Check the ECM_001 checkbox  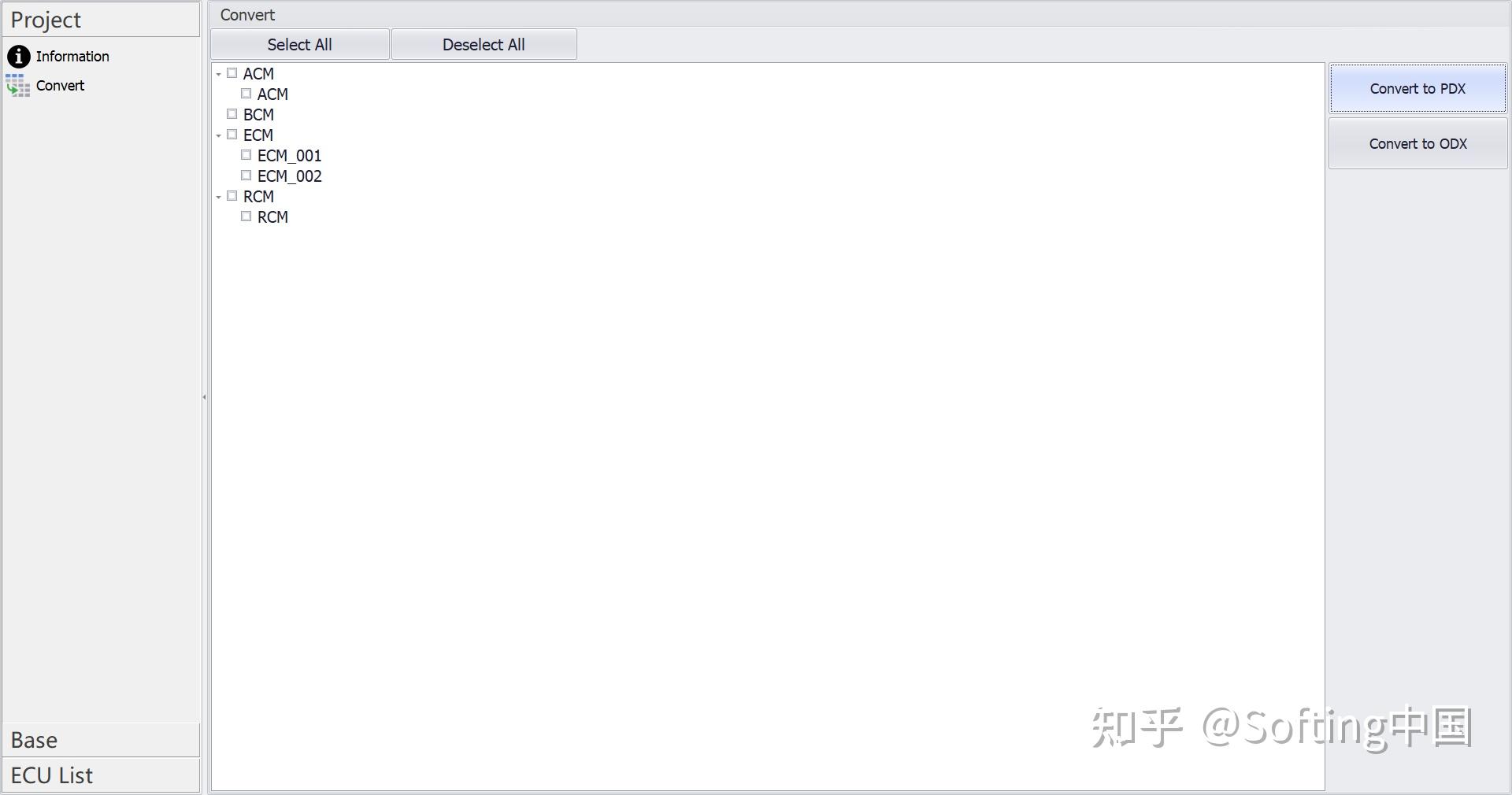click(245, 154)
